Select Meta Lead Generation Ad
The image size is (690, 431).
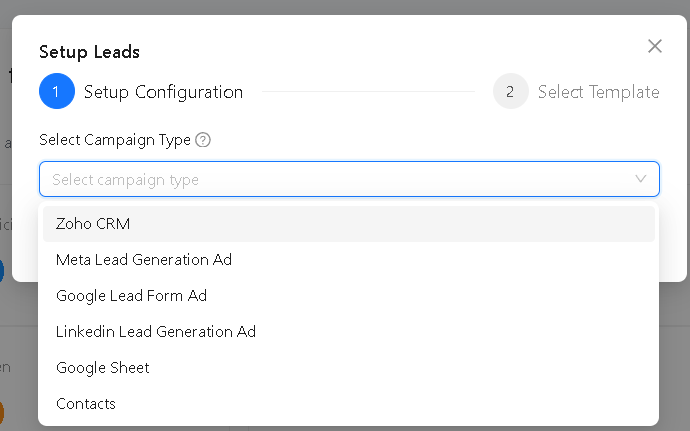[x=349, y=260]
